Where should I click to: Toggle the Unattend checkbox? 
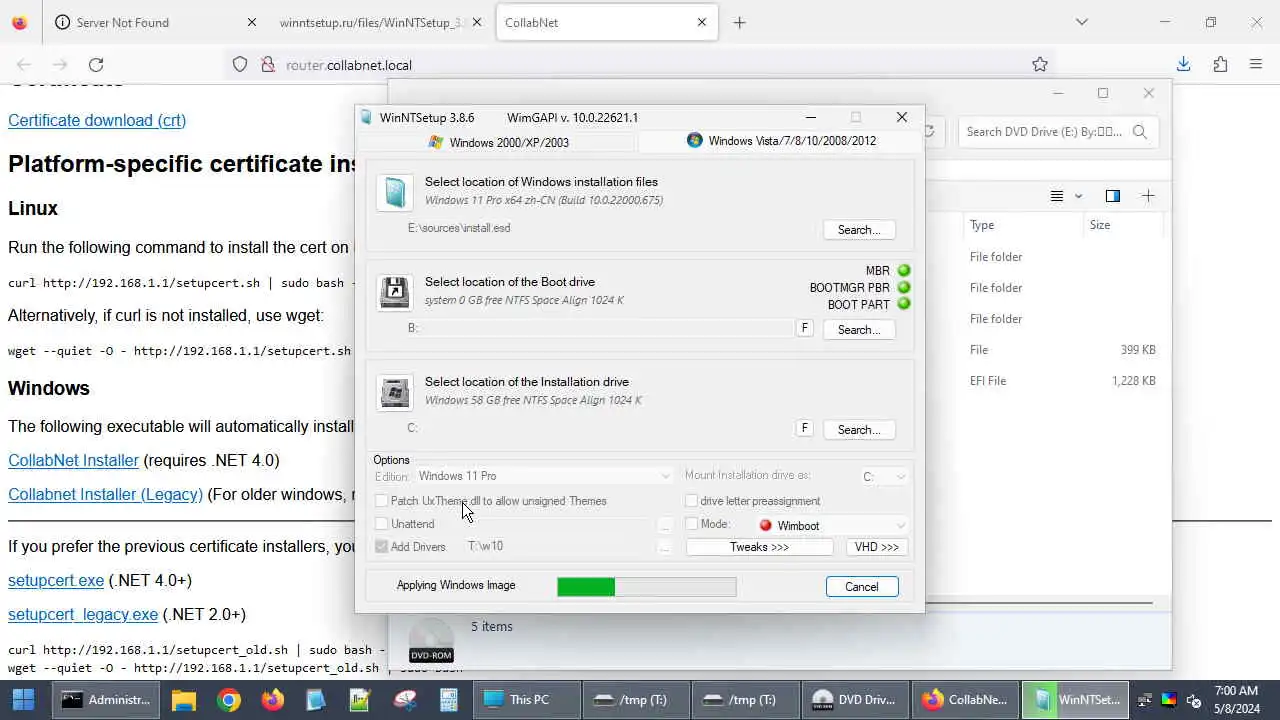point(381,524)
